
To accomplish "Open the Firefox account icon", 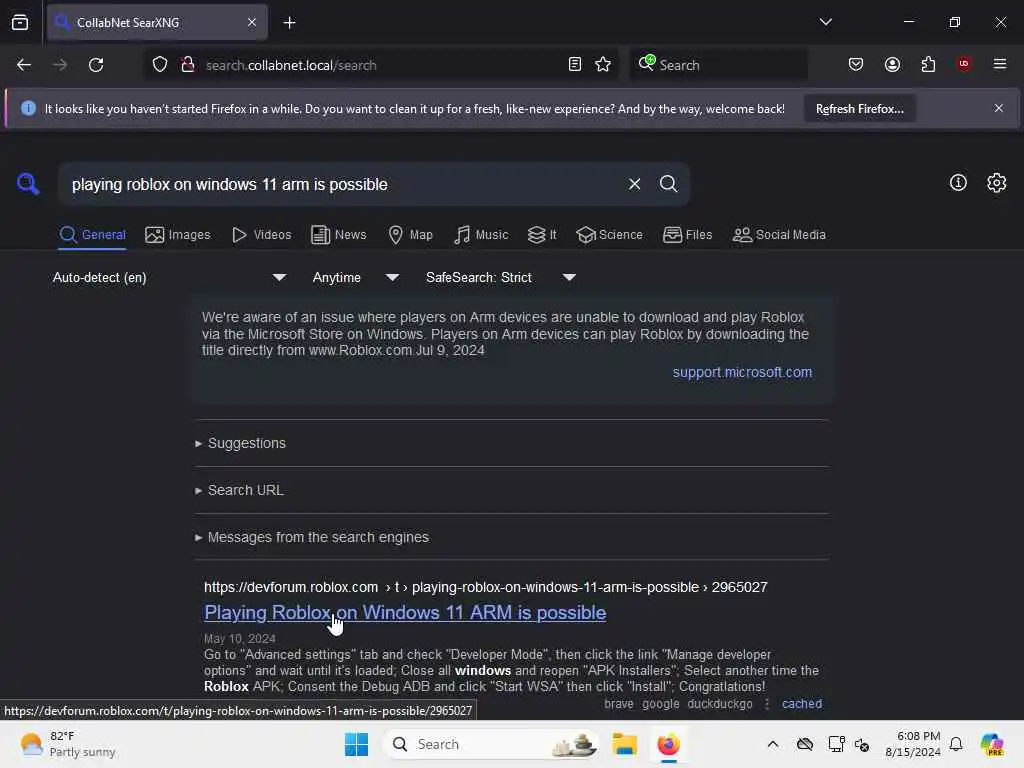I will pos(892,65).
